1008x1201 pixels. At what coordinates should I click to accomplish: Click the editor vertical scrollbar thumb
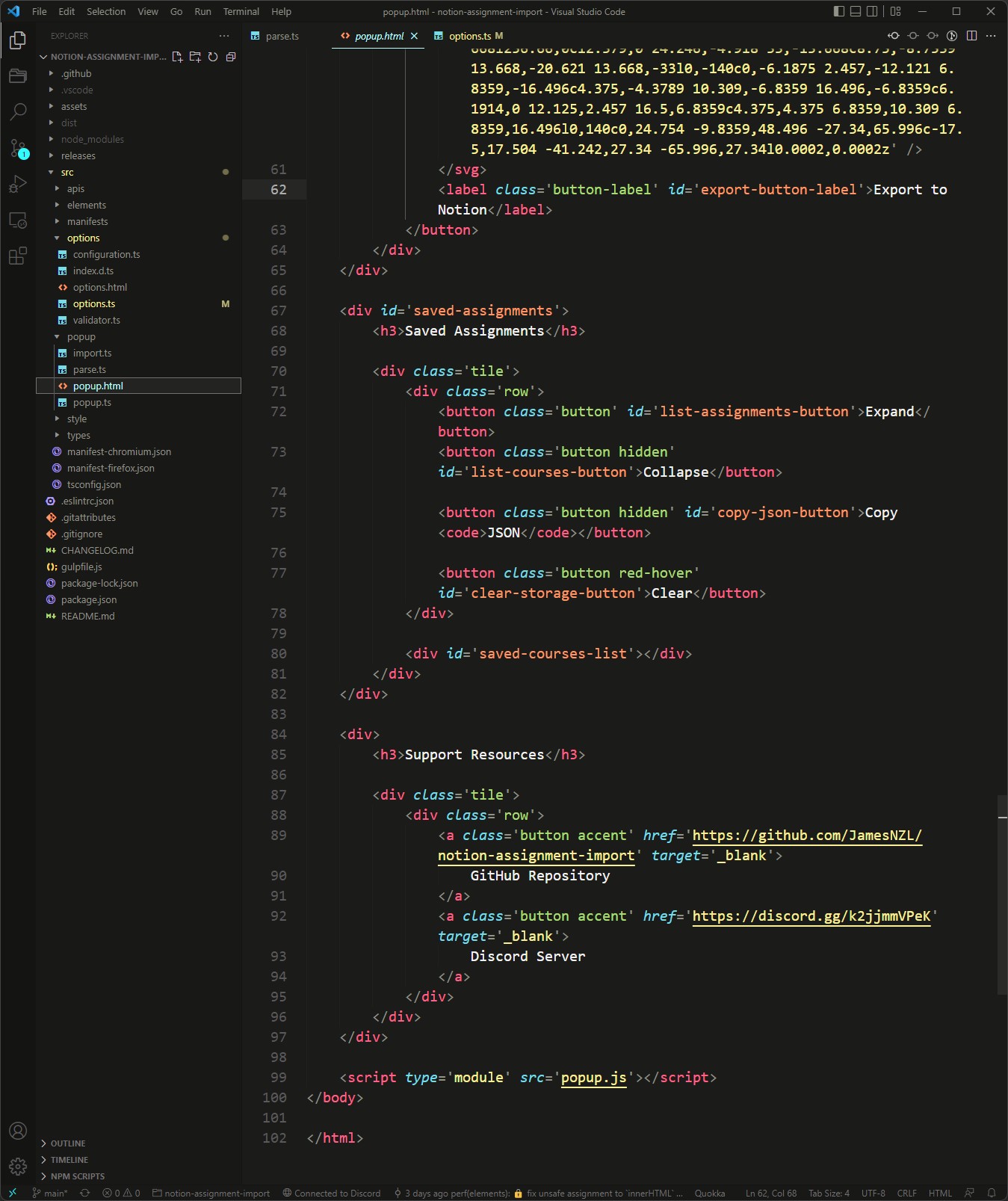pos(1002,895)
